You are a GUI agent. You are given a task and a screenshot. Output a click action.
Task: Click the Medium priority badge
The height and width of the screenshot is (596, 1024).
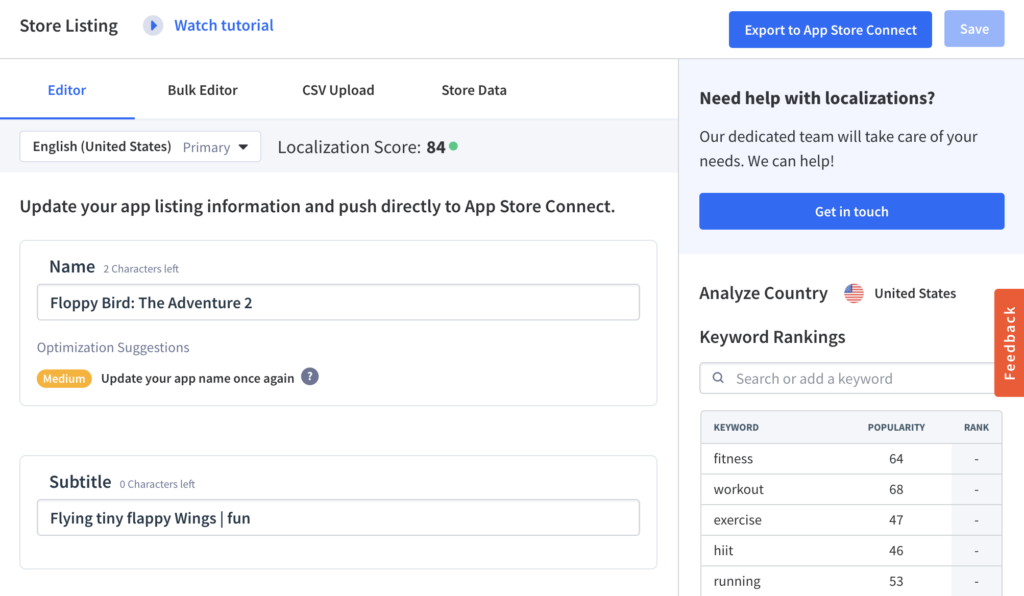(x=64, y=379)
